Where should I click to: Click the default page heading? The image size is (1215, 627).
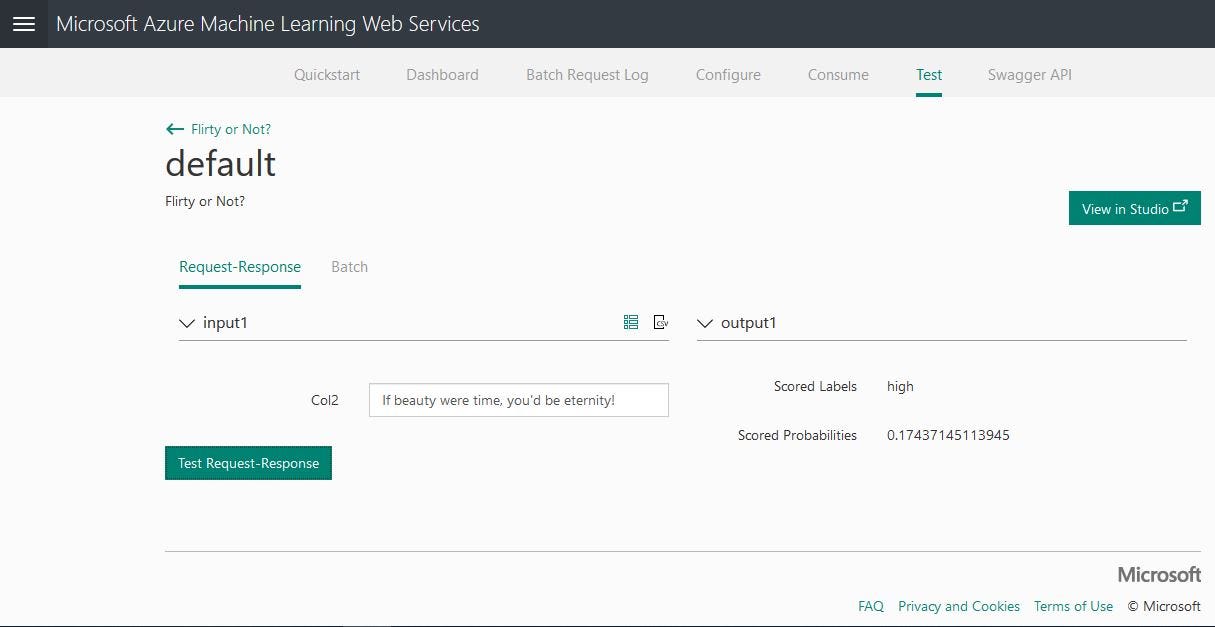pos(221,163)
